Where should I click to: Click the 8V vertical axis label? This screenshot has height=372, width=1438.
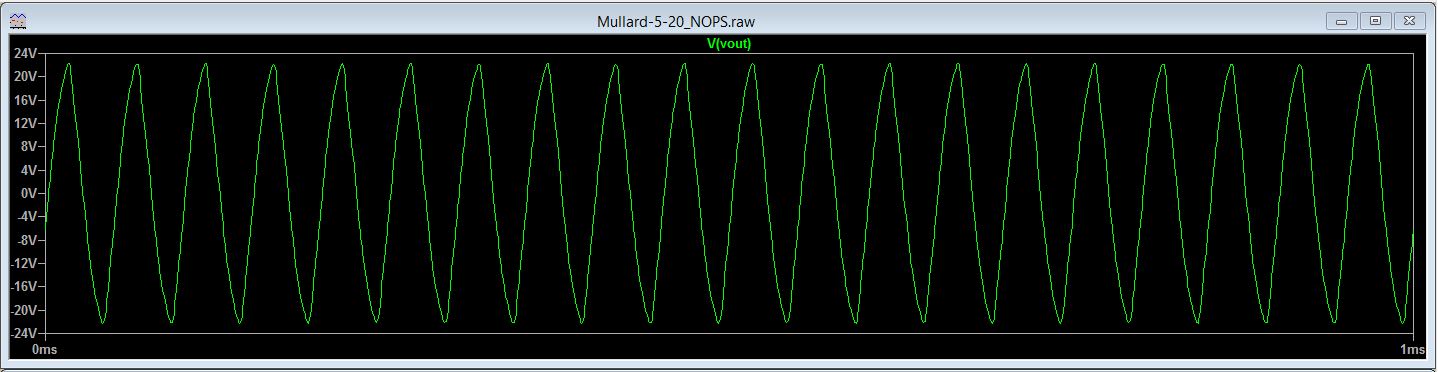[28, 146]
